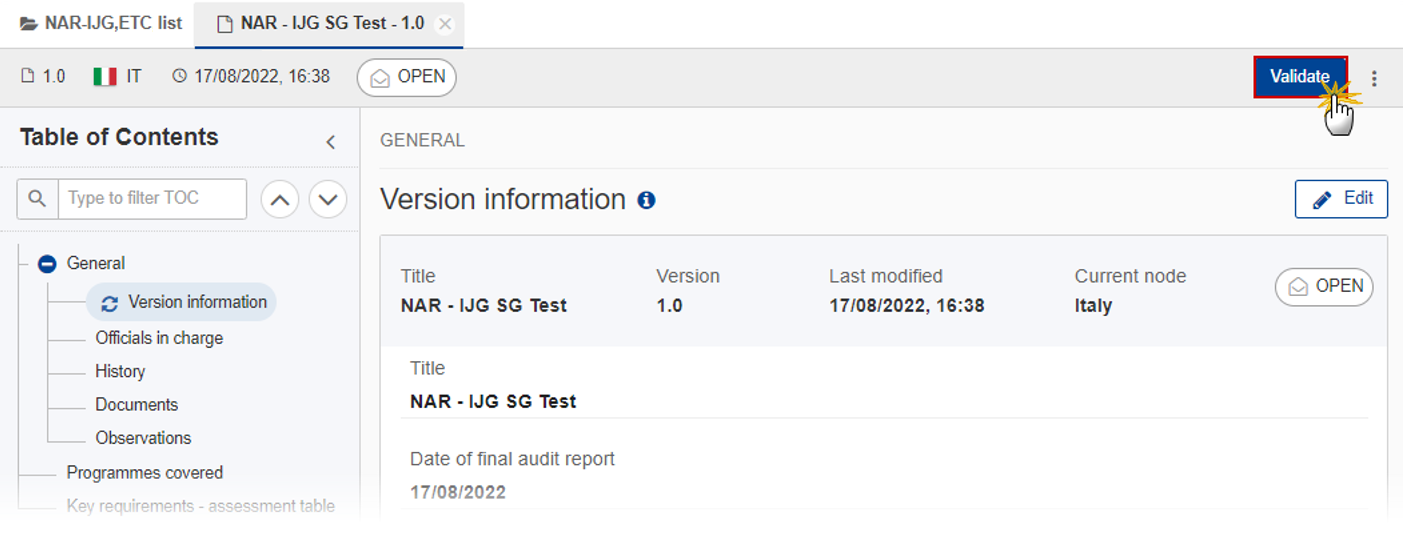Switch to the NAR-IJG,ETC list tab
The width and height of the screenshot is (1403, 534).
tap(101, 23)
